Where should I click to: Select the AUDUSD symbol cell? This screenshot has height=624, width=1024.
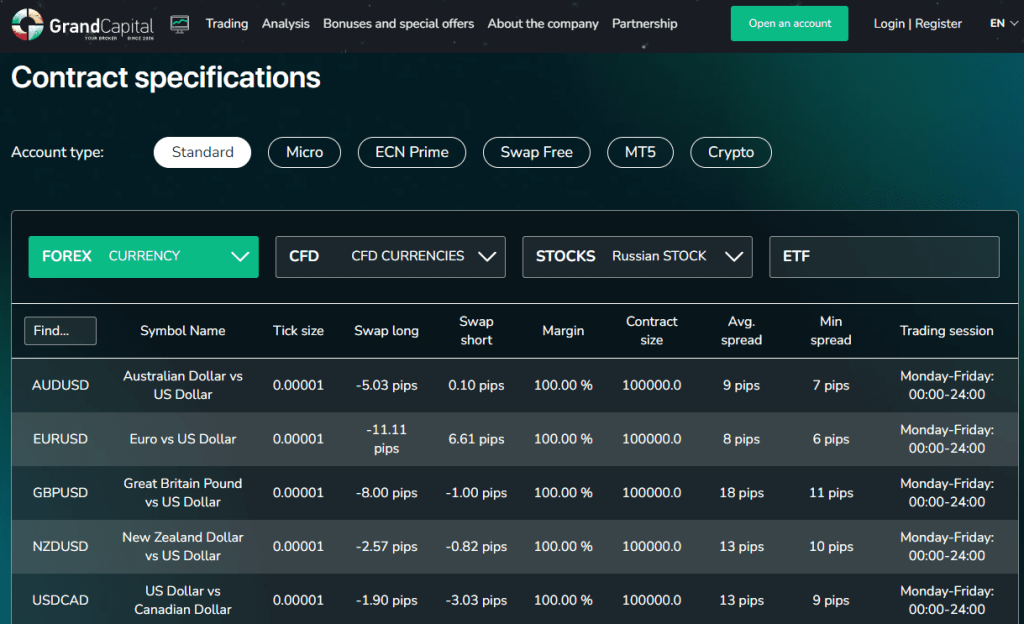(x=60, y=385)
